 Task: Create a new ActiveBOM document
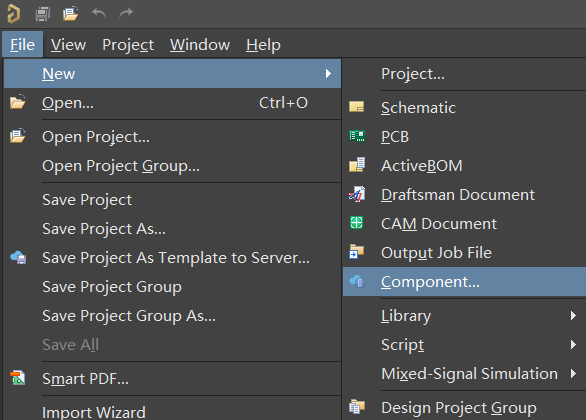point(465,165)
